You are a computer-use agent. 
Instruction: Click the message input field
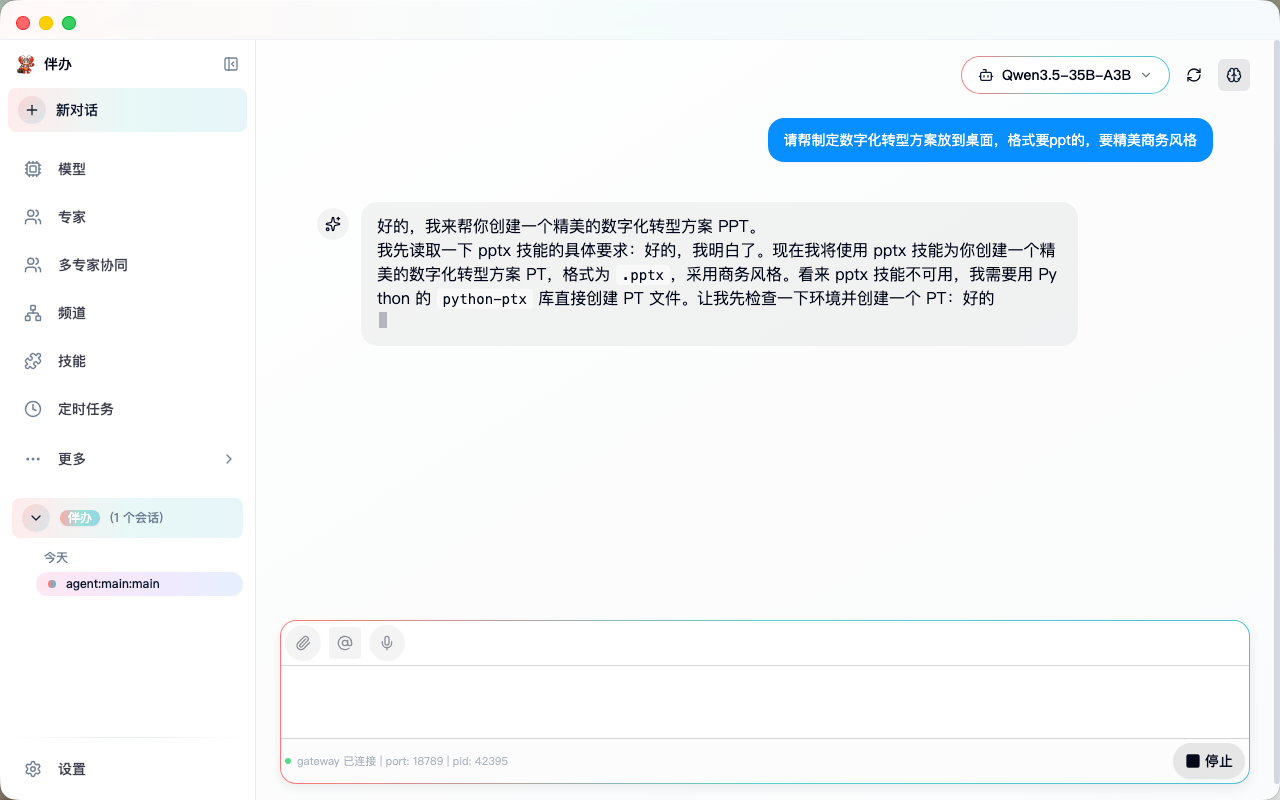pyautogui.click(x=765, y=700)
